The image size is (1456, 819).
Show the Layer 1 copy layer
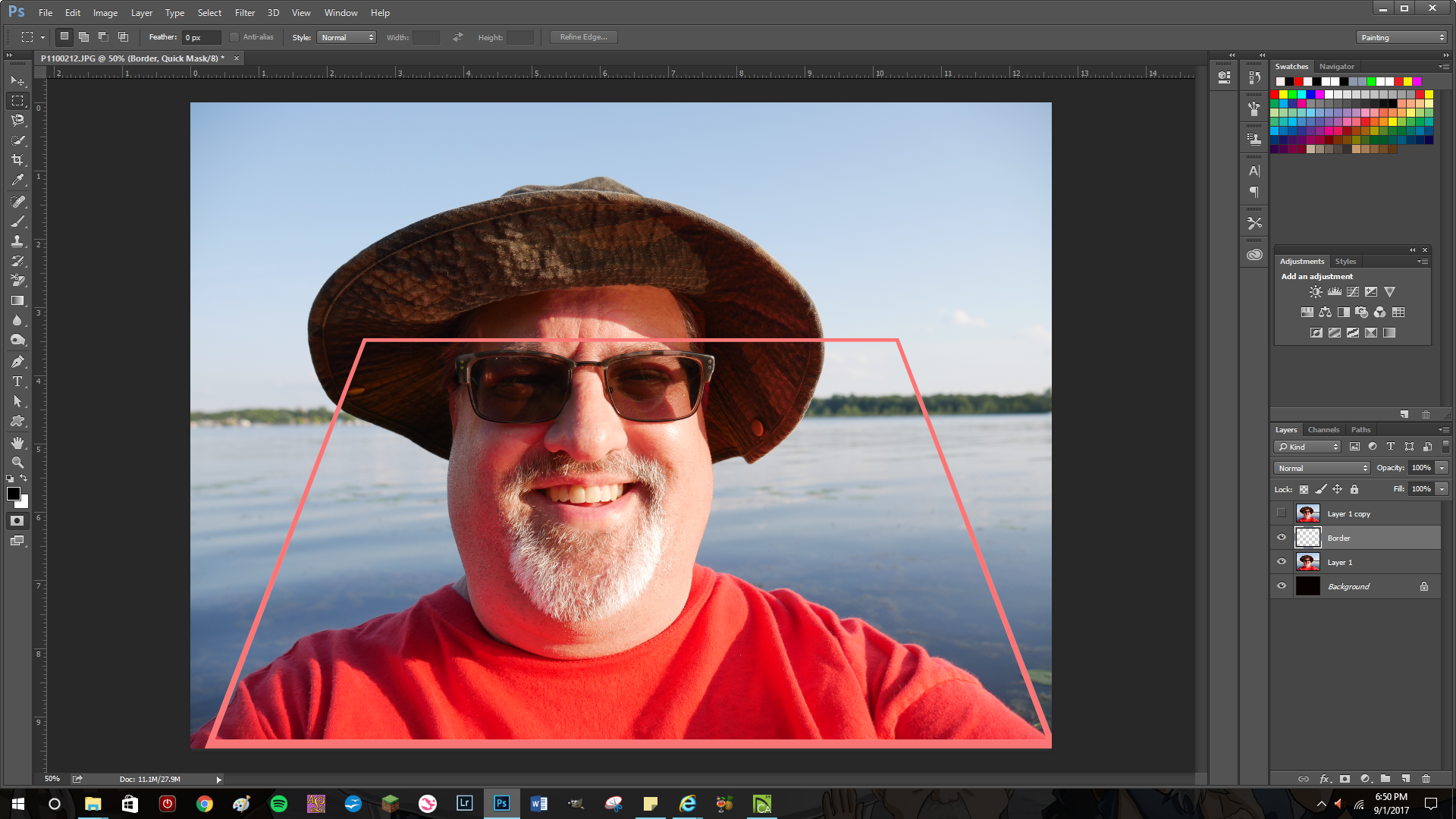tap(1282, 513)
